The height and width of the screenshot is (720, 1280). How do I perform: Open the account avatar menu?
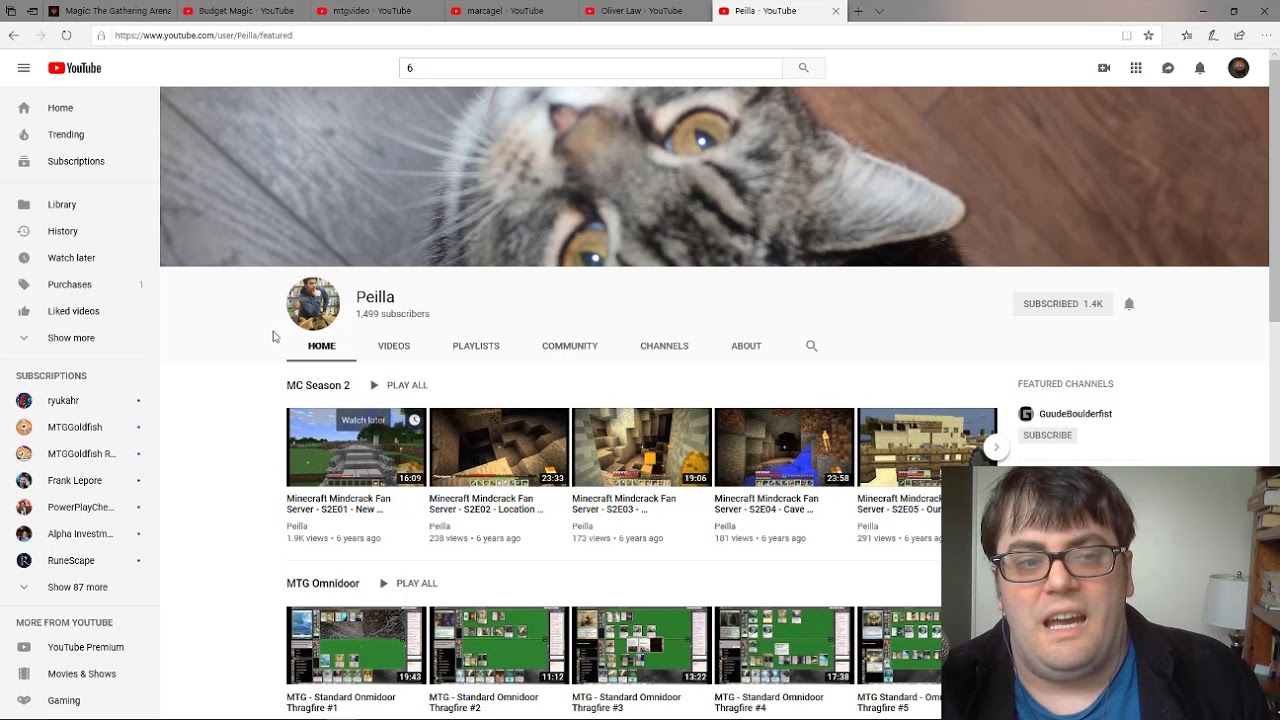(x=1238, y=68)
